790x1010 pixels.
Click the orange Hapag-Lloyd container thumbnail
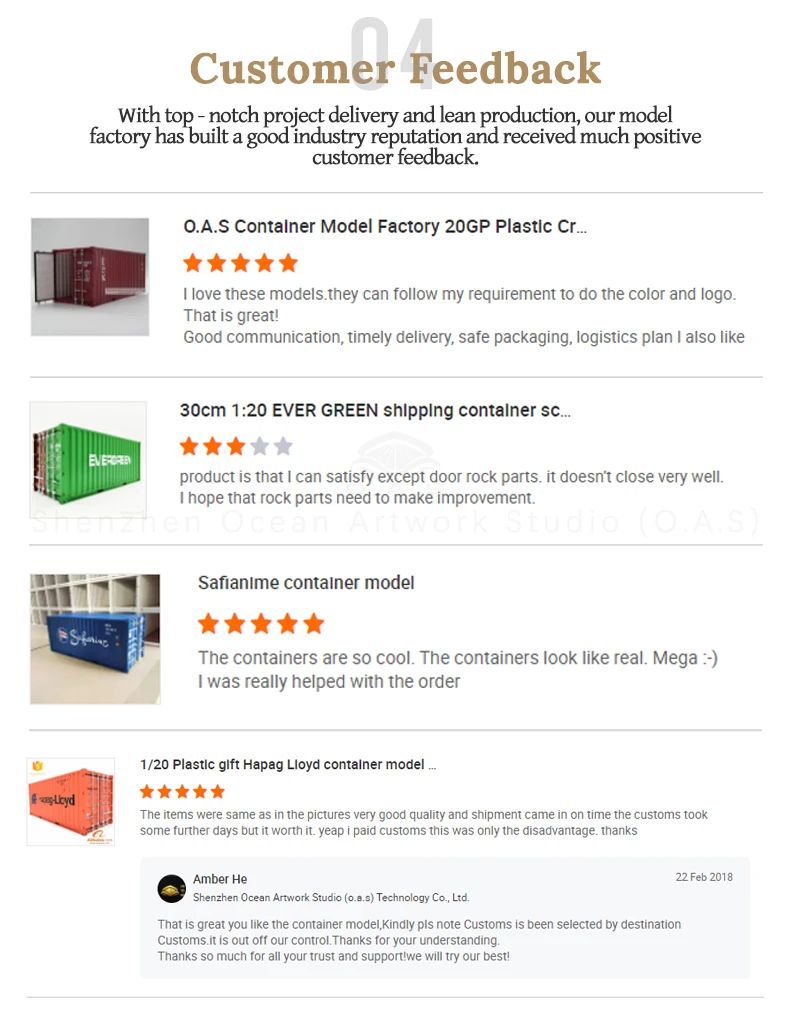point(71,802)
